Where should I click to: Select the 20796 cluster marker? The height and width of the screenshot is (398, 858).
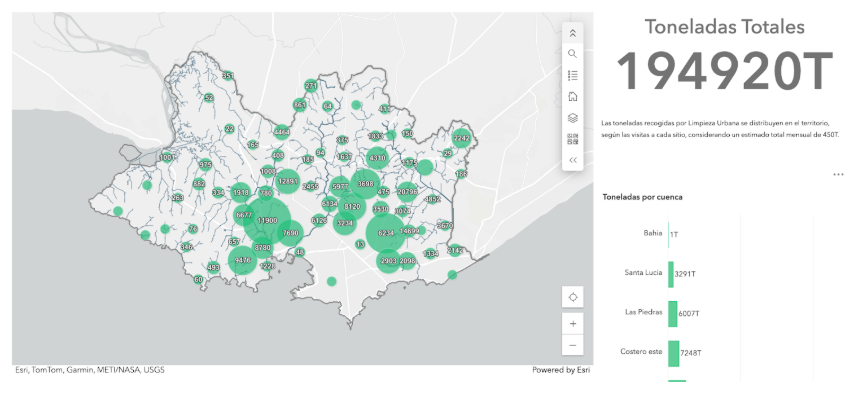pyautogui.click(x=407, y=192)
